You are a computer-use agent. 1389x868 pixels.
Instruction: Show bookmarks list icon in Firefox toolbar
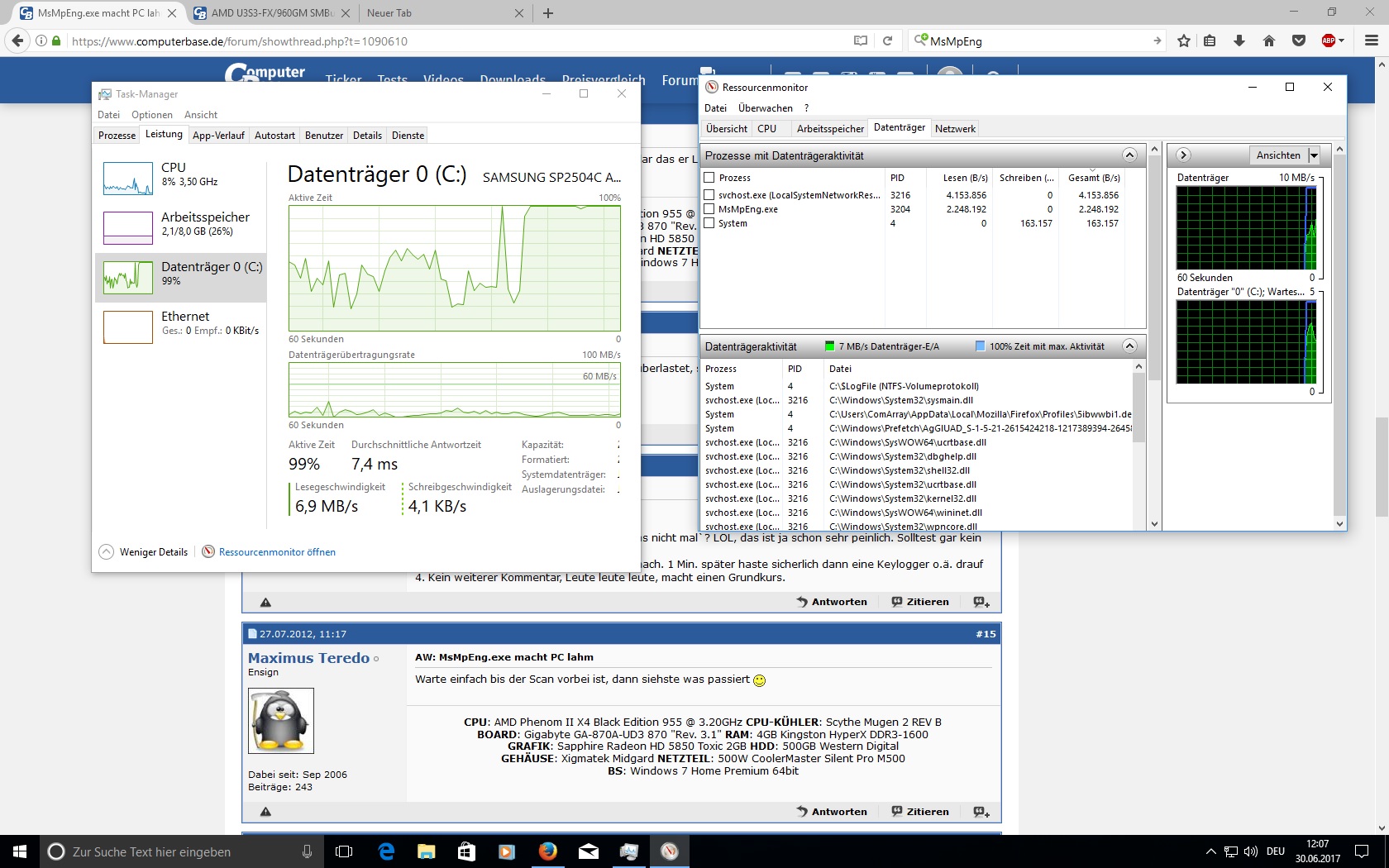click(1210, 41)
